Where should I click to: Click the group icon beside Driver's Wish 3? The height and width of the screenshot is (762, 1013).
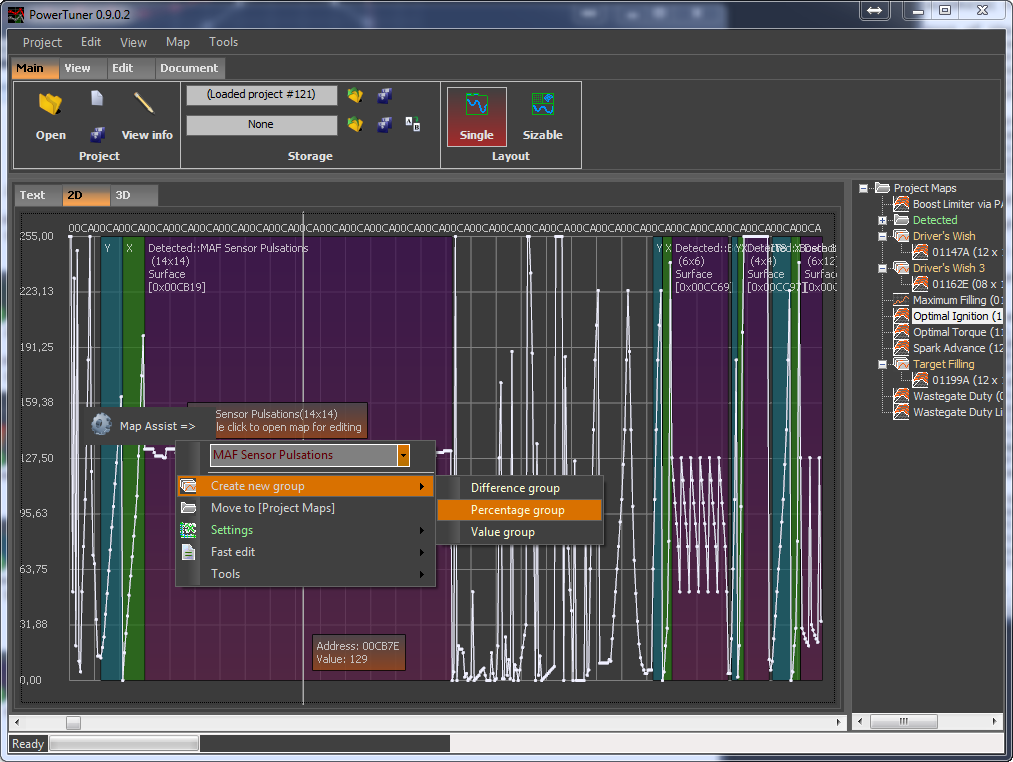[901, 268]
